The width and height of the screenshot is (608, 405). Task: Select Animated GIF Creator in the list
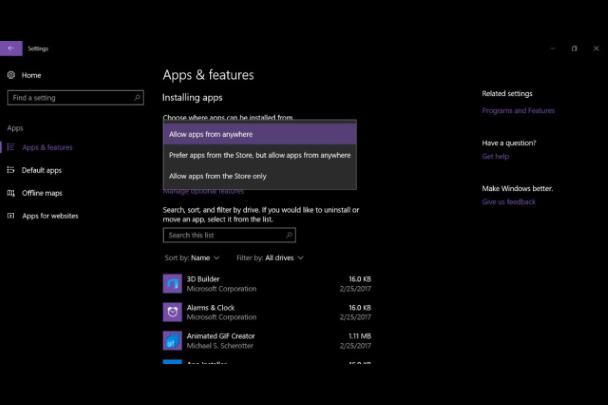tap(267, 341)
